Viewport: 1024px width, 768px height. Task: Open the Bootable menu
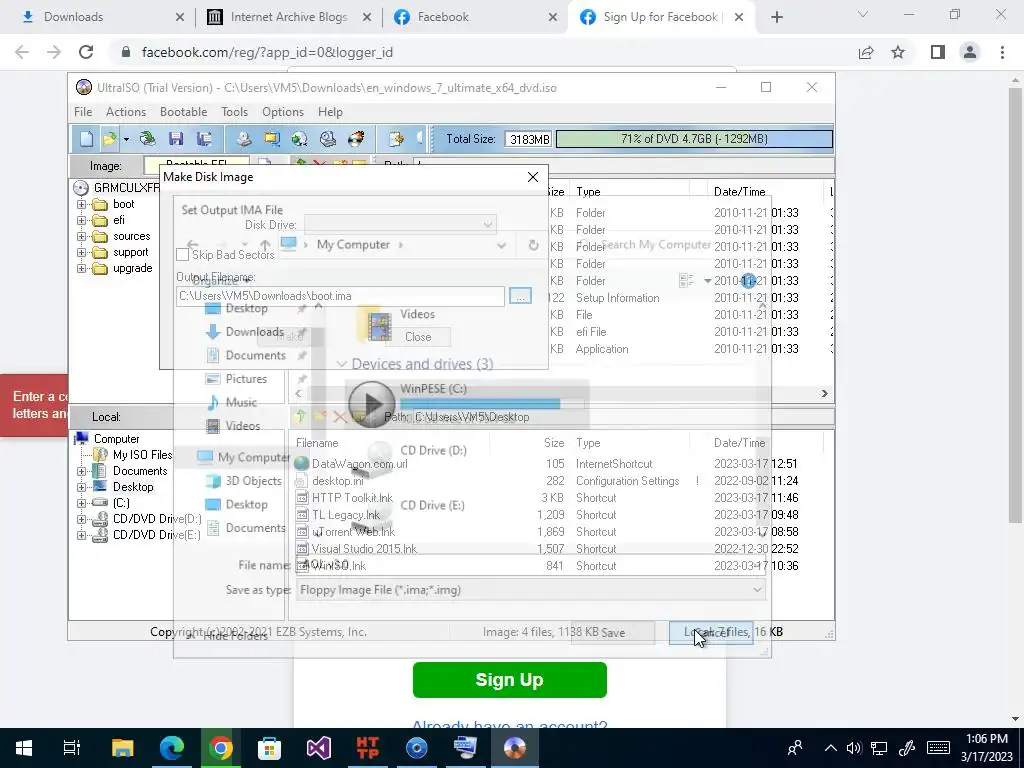click(x=184, y=112)
